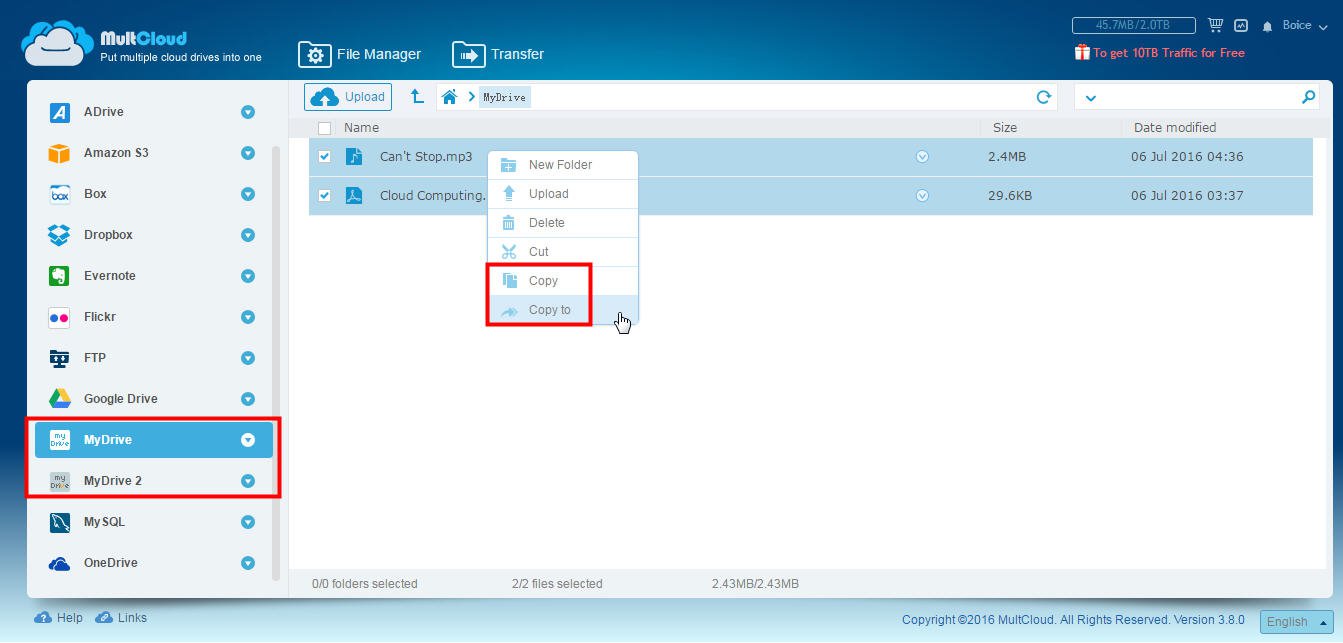Image resolution: width=1343 pixels, height=643 pixels.
Task: Choose Copy in context menu
Action: (x=562, y=281)
